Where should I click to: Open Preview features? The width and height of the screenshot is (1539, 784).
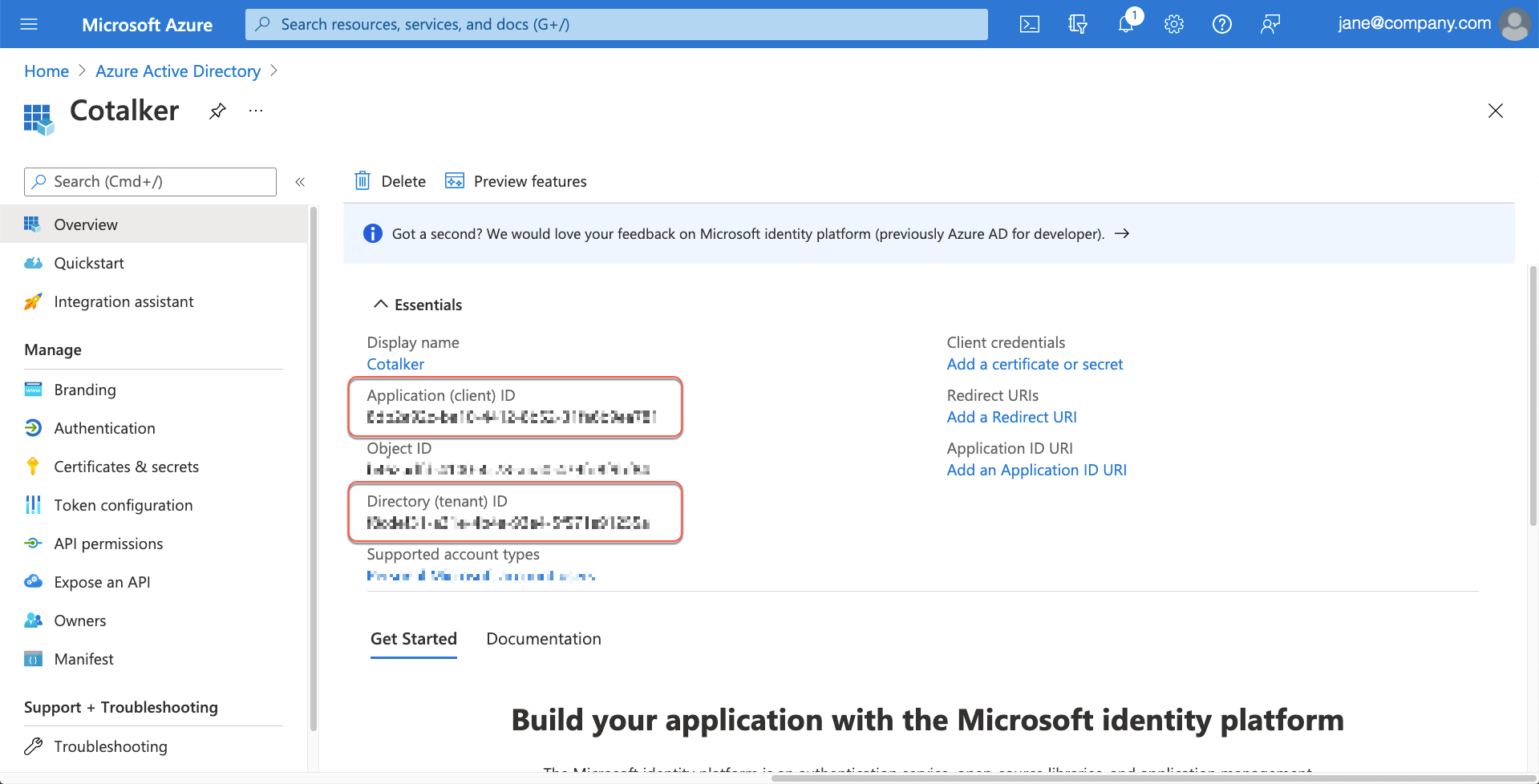point(516,181)
